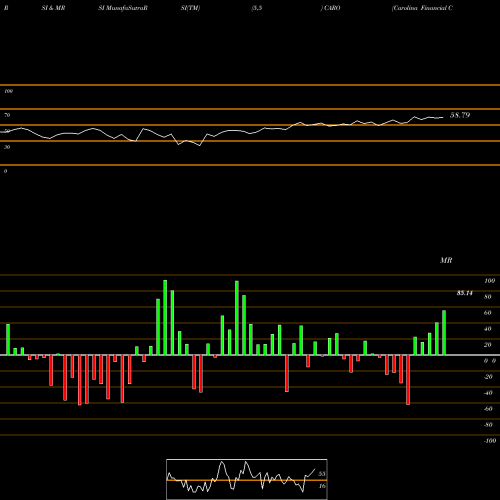Click the RSI axis label 100
Image resolution: width=500 pixels, height=500 pixels.
(8, 91)
